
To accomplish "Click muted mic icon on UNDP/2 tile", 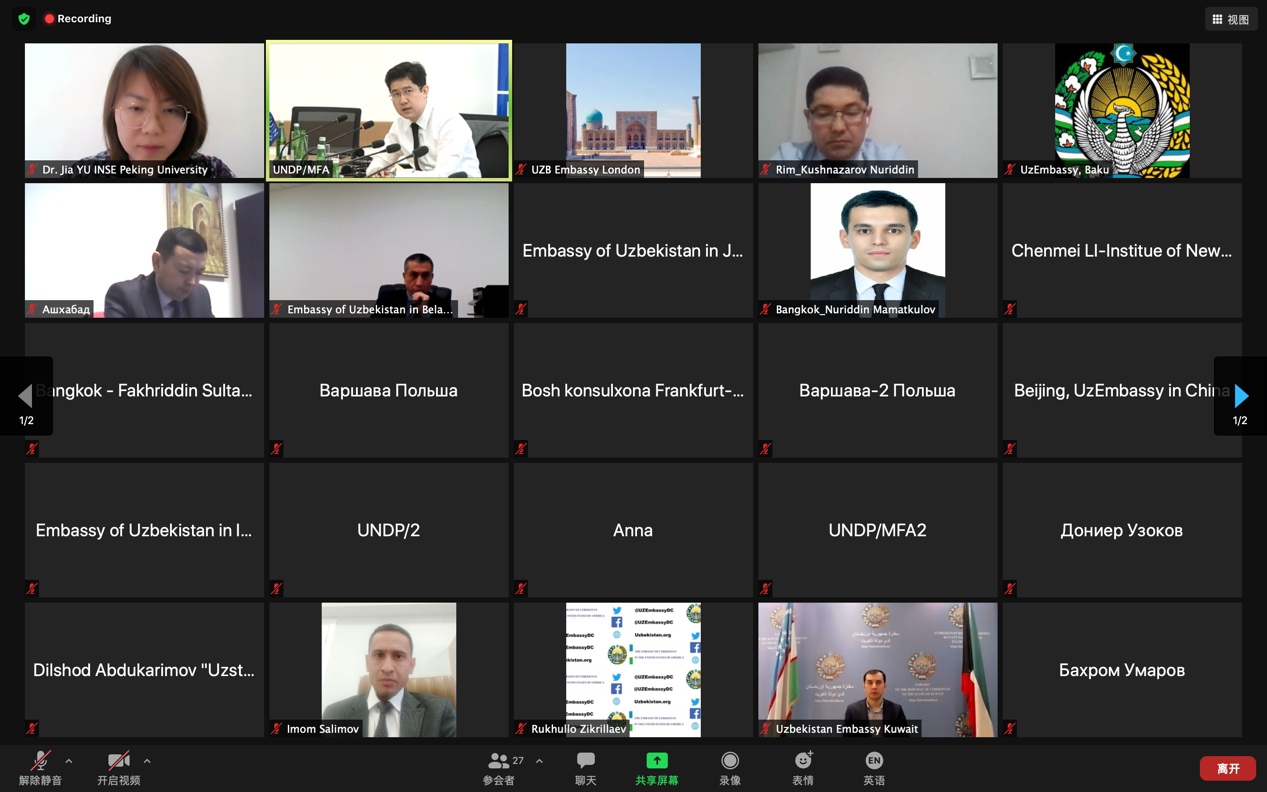I will pos(276,589).
